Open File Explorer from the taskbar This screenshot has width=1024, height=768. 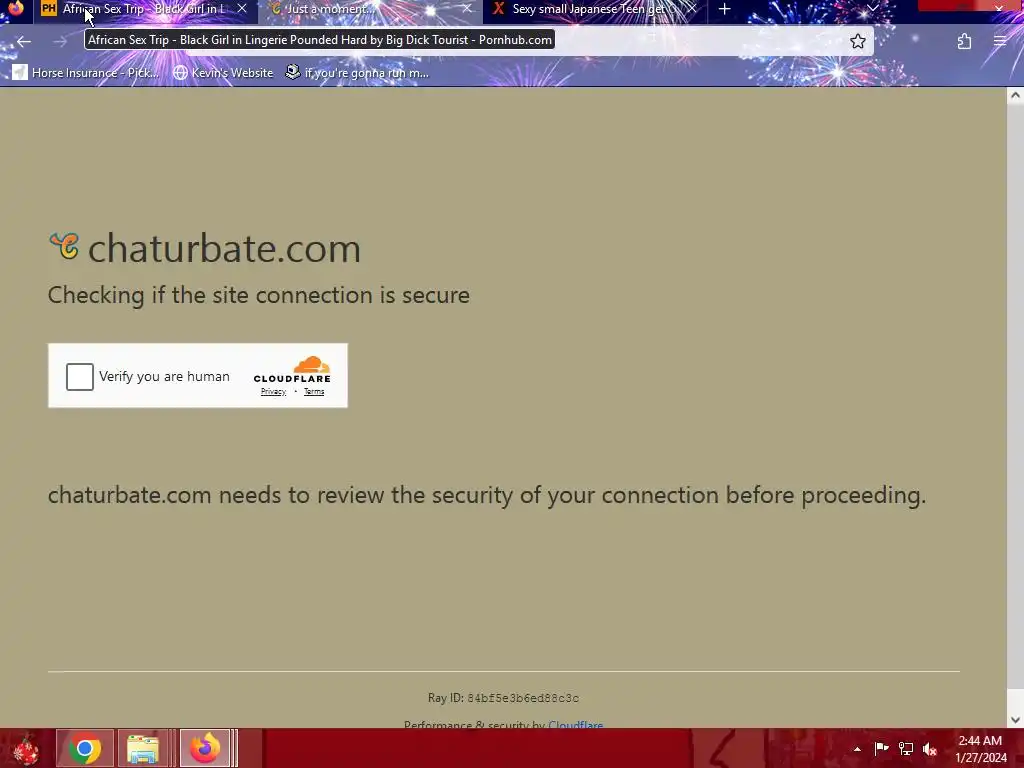[143, 748]
